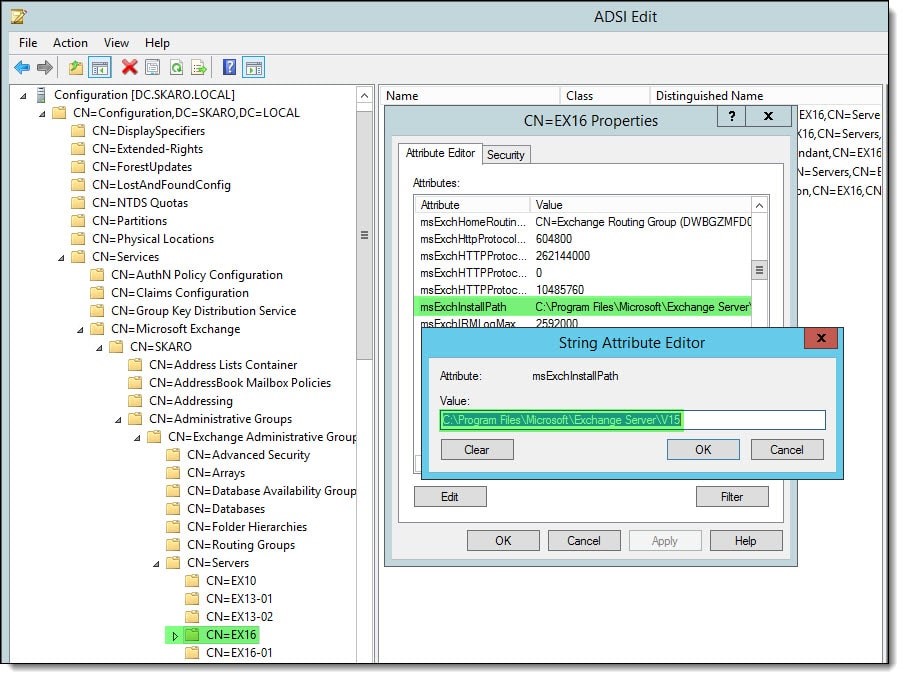Collapse the CN=Servers node
Screen dimensions: 904x679
(156, 564)
